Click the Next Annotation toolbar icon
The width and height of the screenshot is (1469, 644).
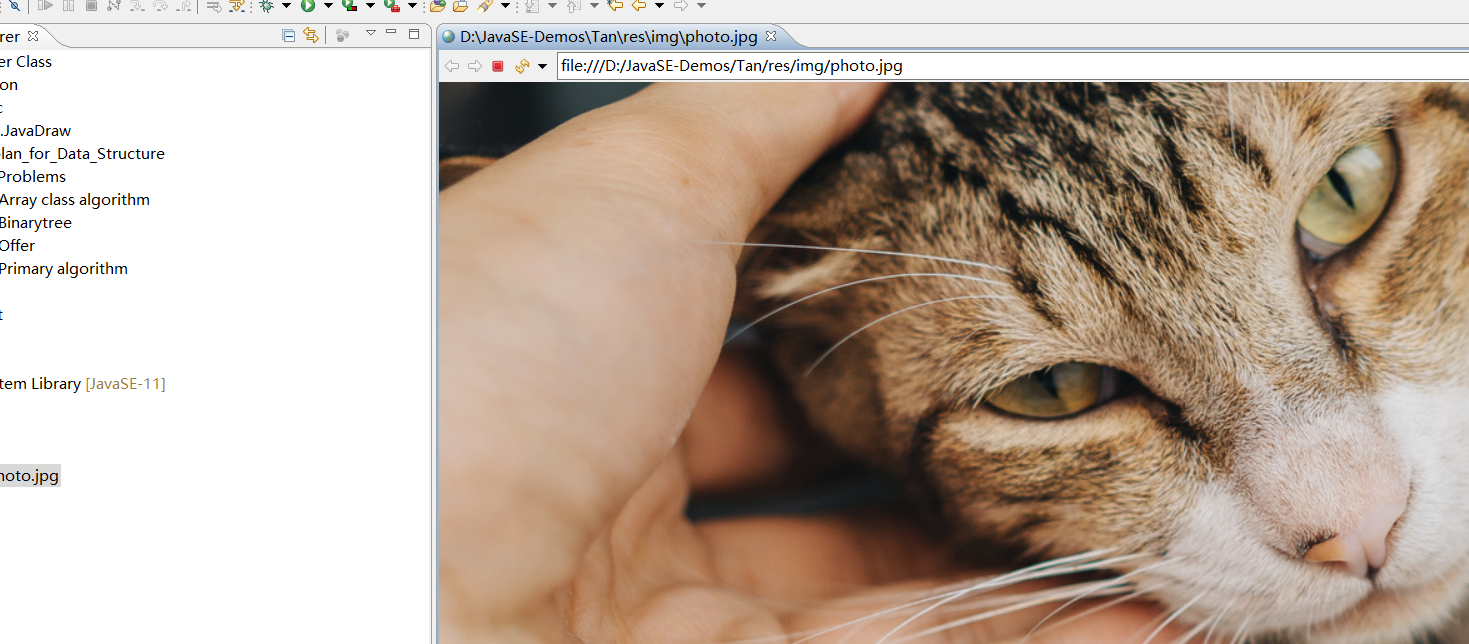[x=531, y=6]
